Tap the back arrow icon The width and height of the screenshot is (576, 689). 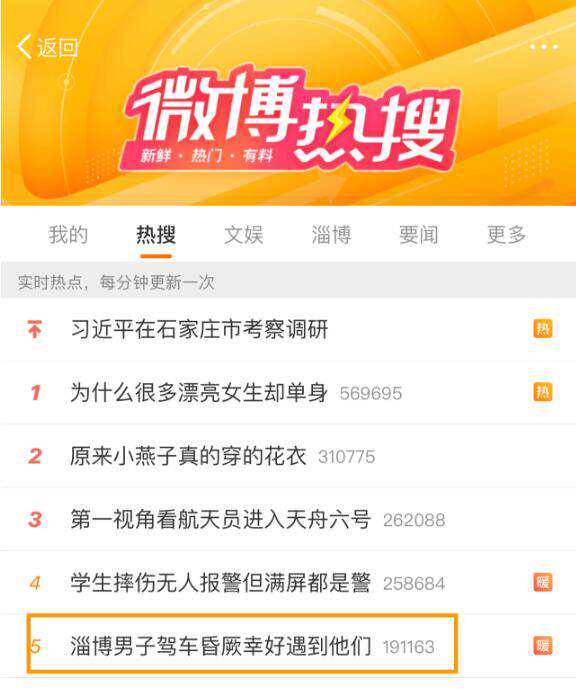(x=24, y=46)
